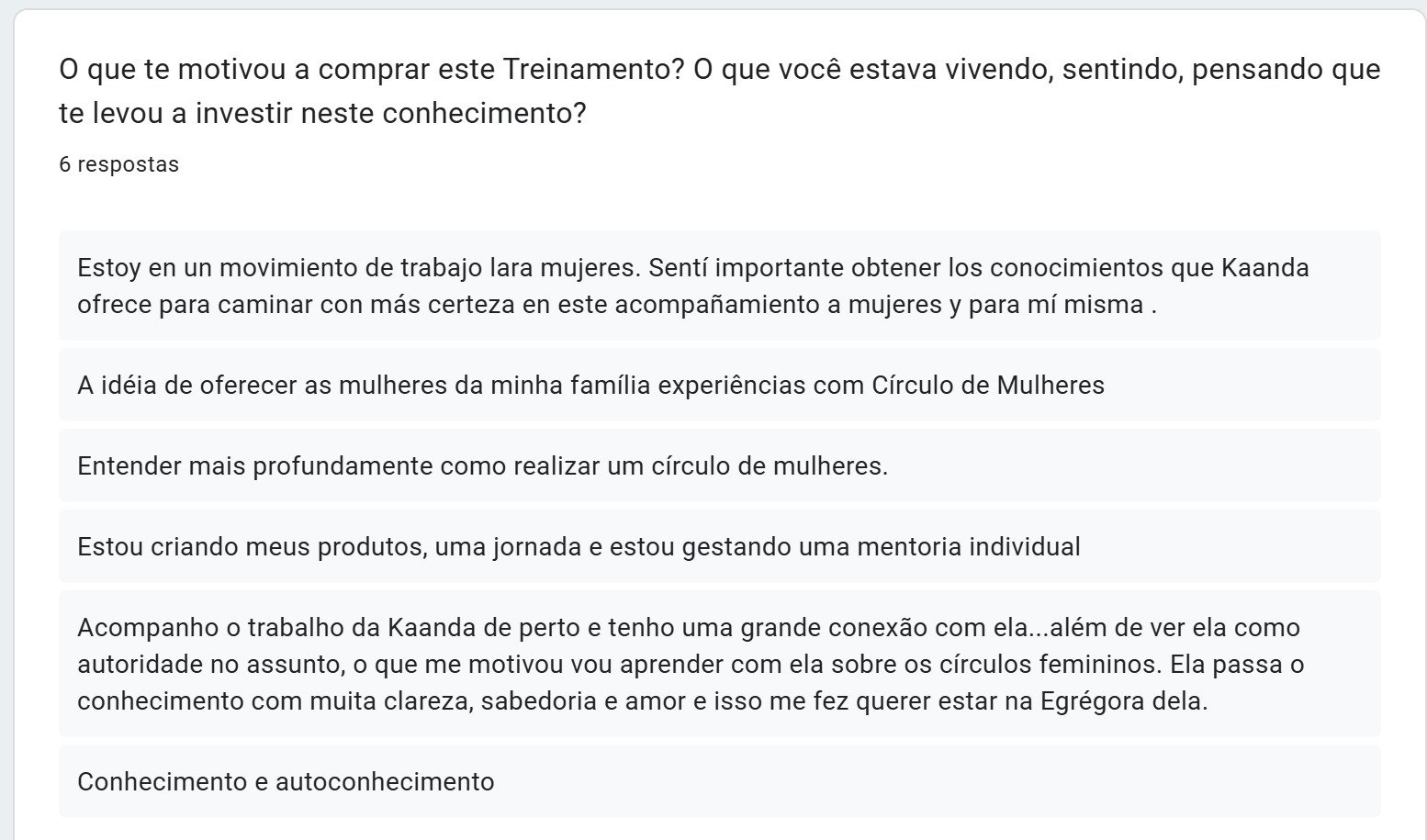Click the line beginning 'conhecimento com muita clareza'

(642, 701)
